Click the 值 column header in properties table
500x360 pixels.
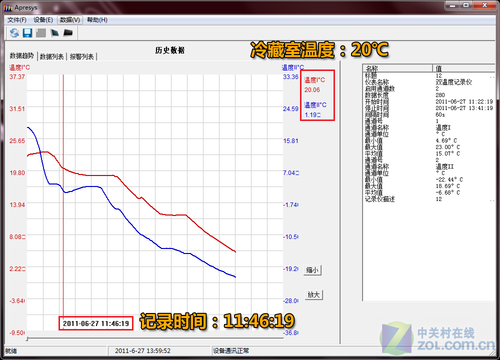point(464,68)
